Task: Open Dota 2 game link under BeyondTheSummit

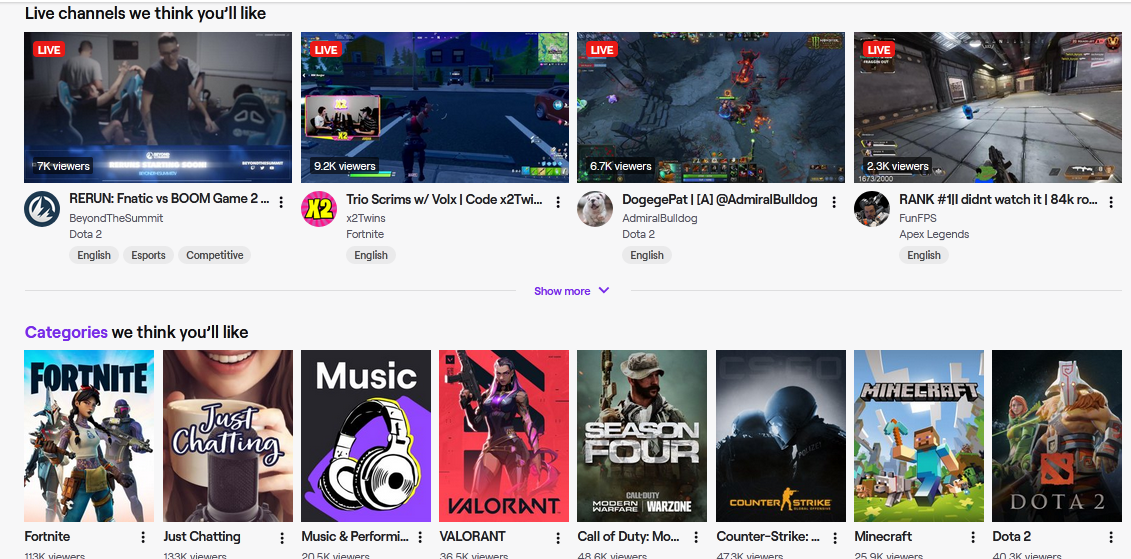Action: coord(86,234)
